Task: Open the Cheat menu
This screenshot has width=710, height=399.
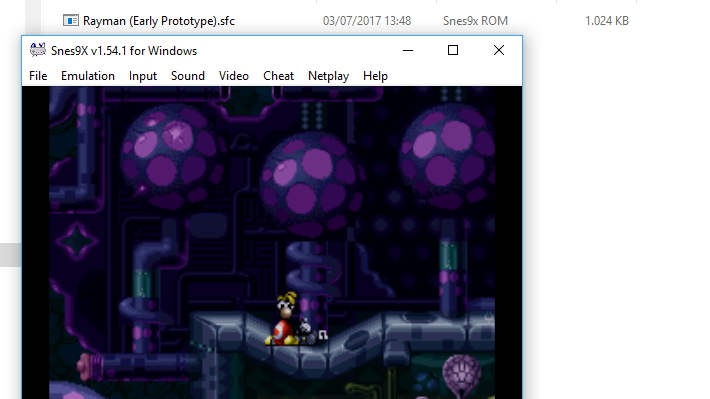Action: pyautogui.click(x=278, y=76)
